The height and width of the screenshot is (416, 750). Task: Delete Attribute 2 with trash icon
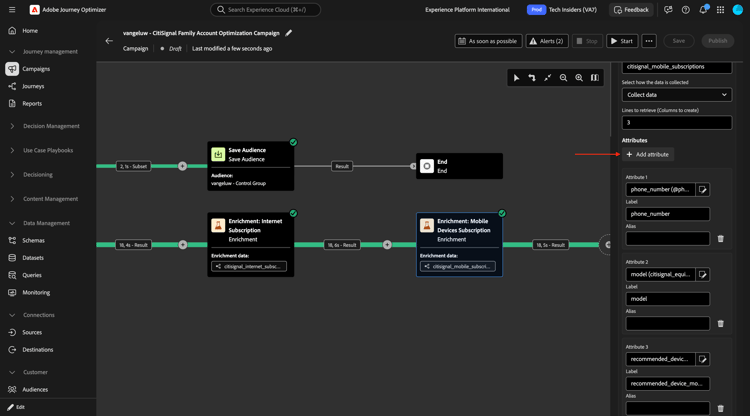pos(721,324)
